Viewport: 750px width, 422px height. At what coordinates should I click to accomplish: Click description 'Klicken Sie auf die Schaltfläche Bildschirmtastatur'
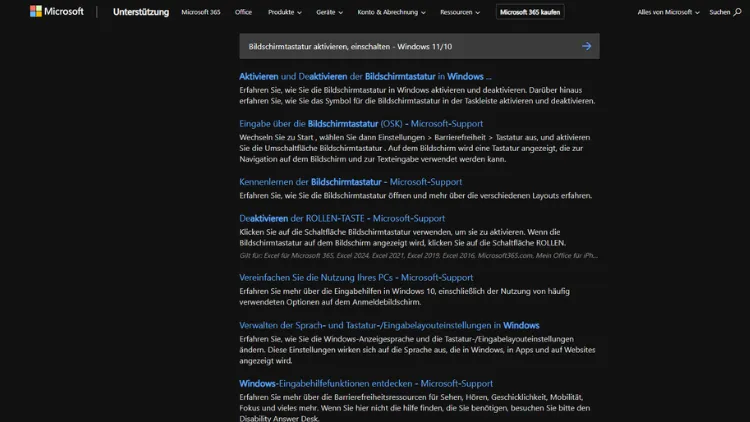tap(402, 237)
